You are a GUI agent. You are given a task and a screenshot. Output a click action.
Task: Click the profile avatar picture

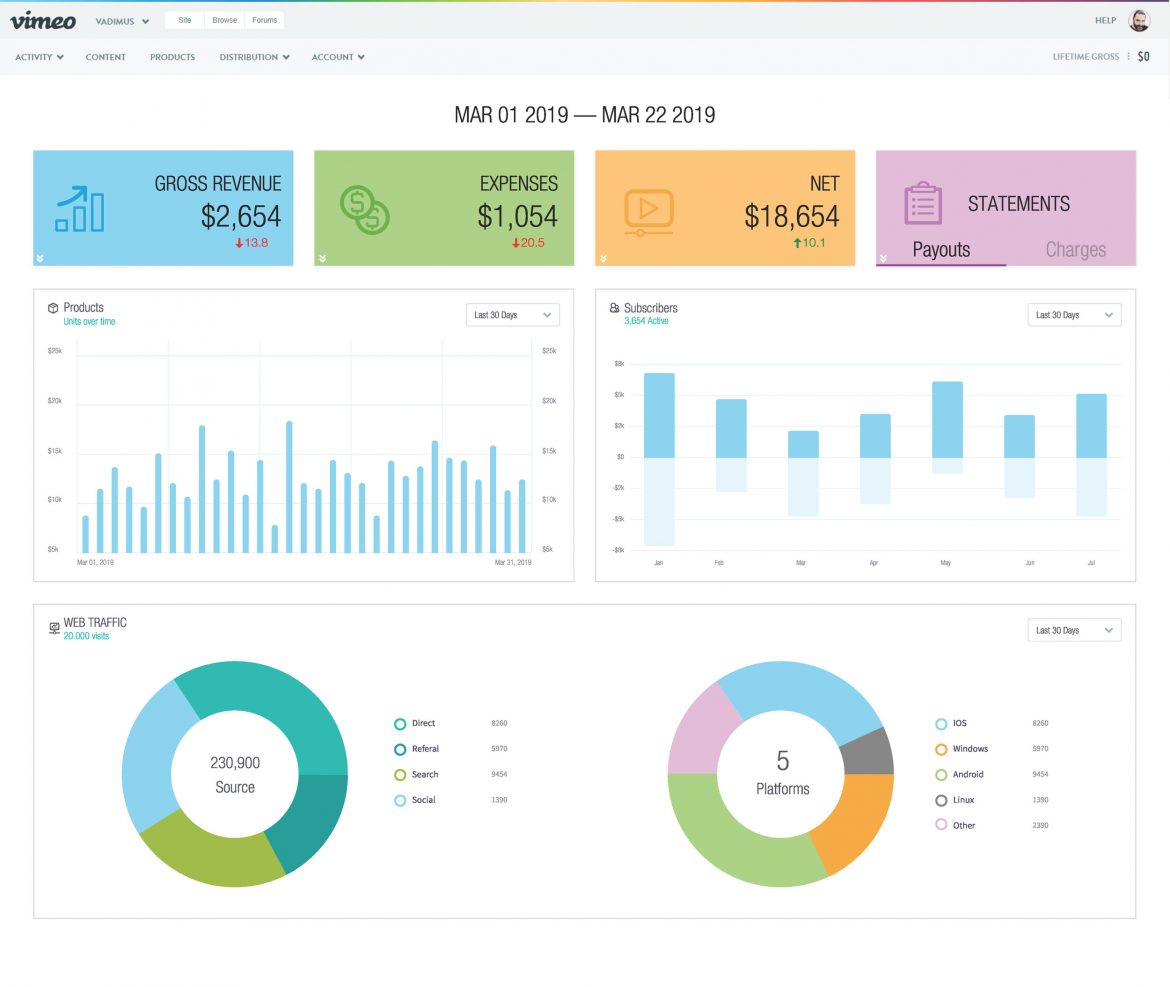[x=1138, y=20]
